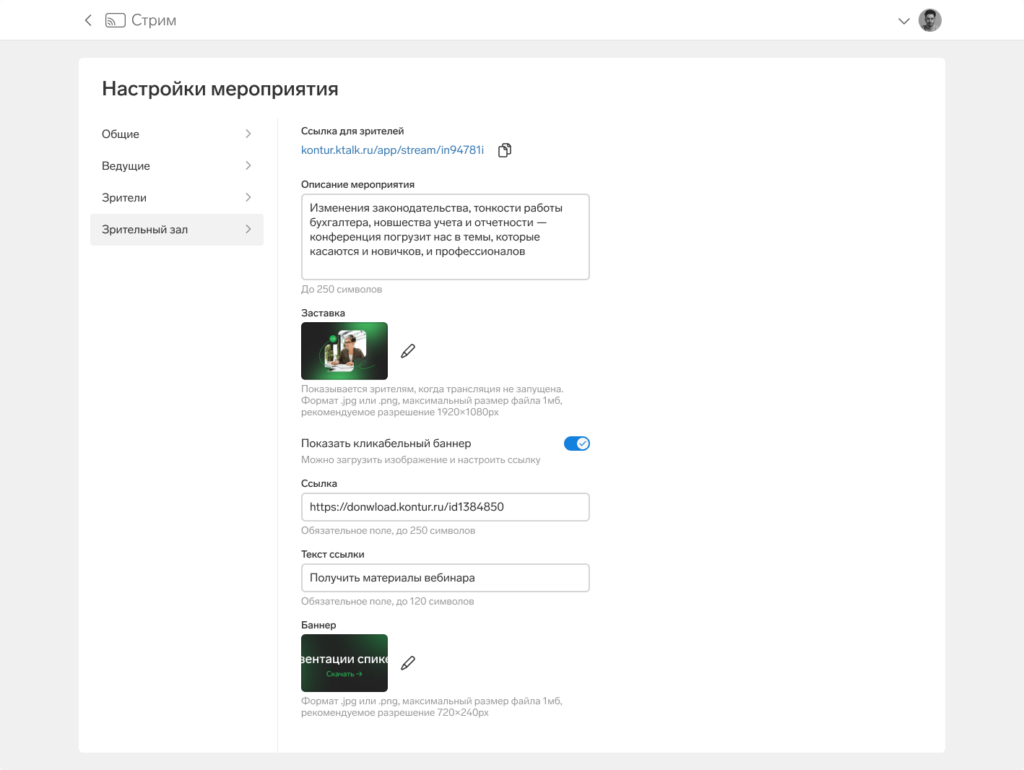This screenshot has width=1024, height=770.
Task: Expand the chevron next to Общие
Action: click(x=248, y=134)
